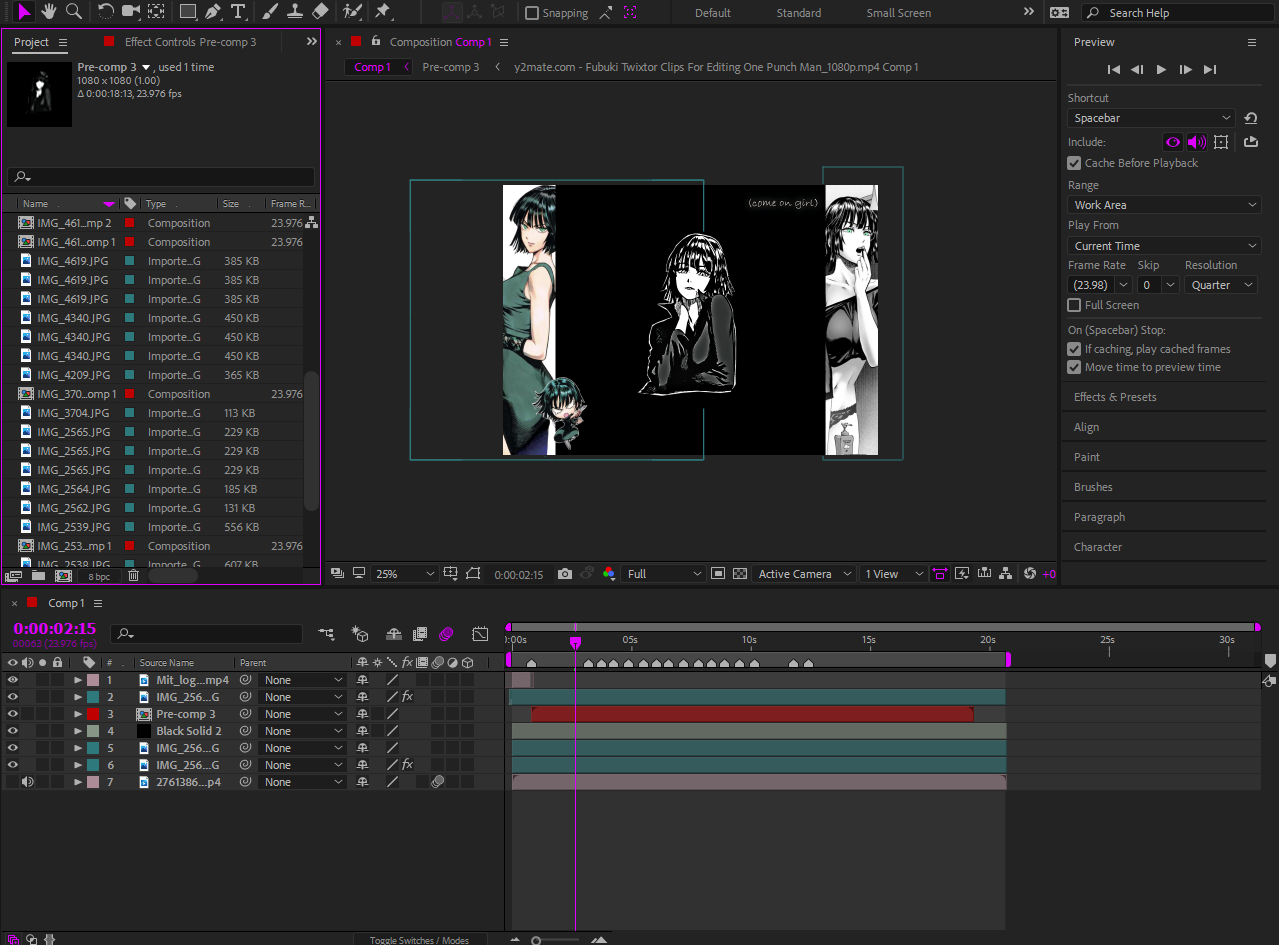The height and width of the screenshot is (945, 1279).
Task: Click the 8 bpc color depth button
Action: (x=99, y=576)
